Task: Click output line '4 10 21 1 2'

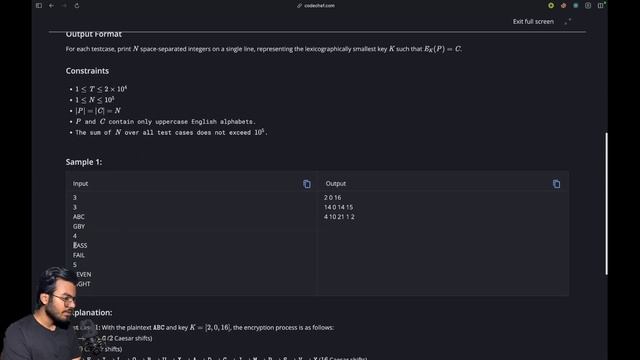Action: pos(339,217)
